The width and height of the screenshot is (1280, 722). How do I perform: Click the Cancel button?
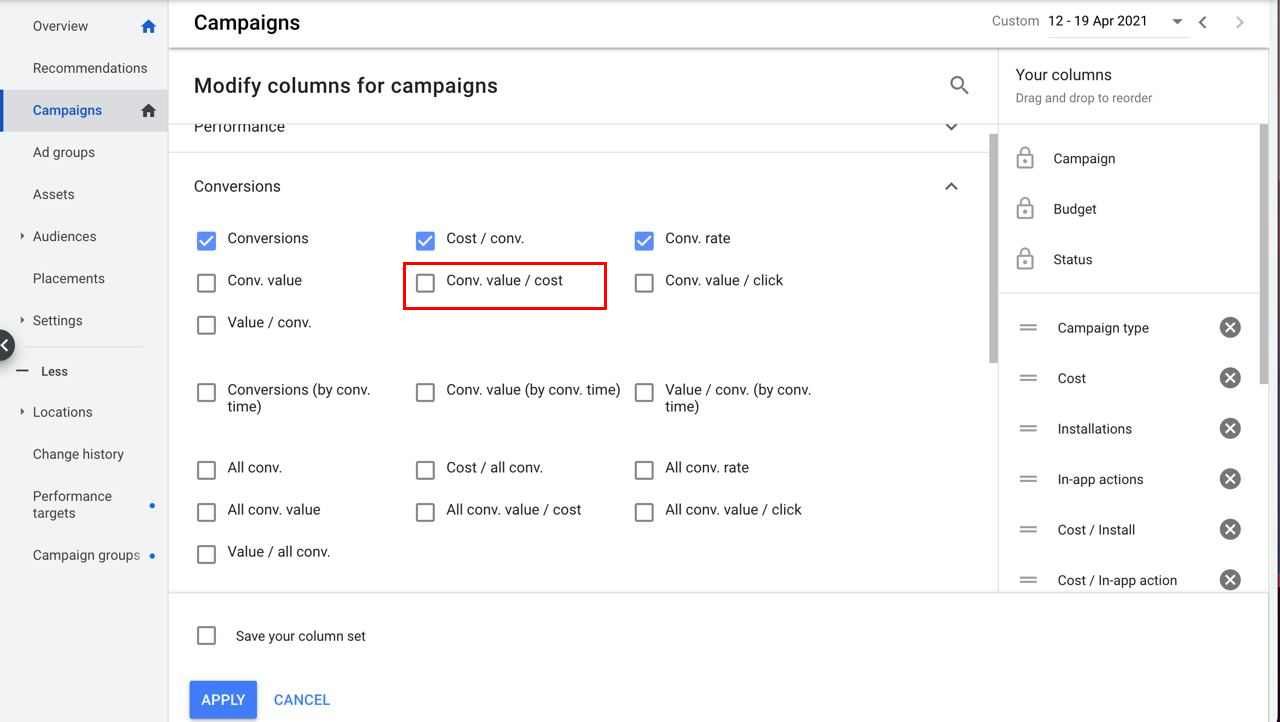pyautogui.click(x=302, y=700)
